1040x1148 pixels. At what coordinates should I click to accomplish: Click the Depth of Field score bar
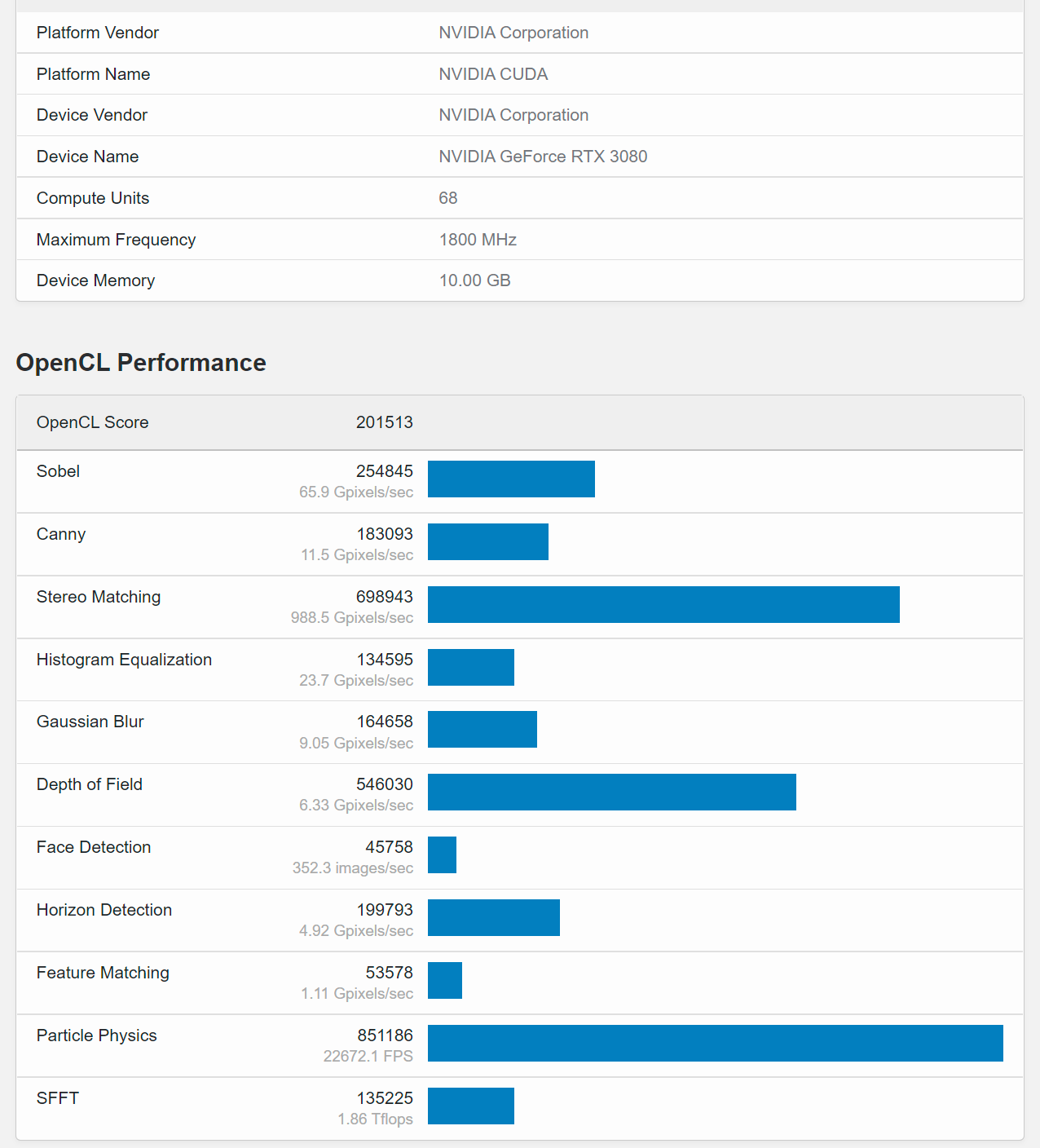[612, 792]
